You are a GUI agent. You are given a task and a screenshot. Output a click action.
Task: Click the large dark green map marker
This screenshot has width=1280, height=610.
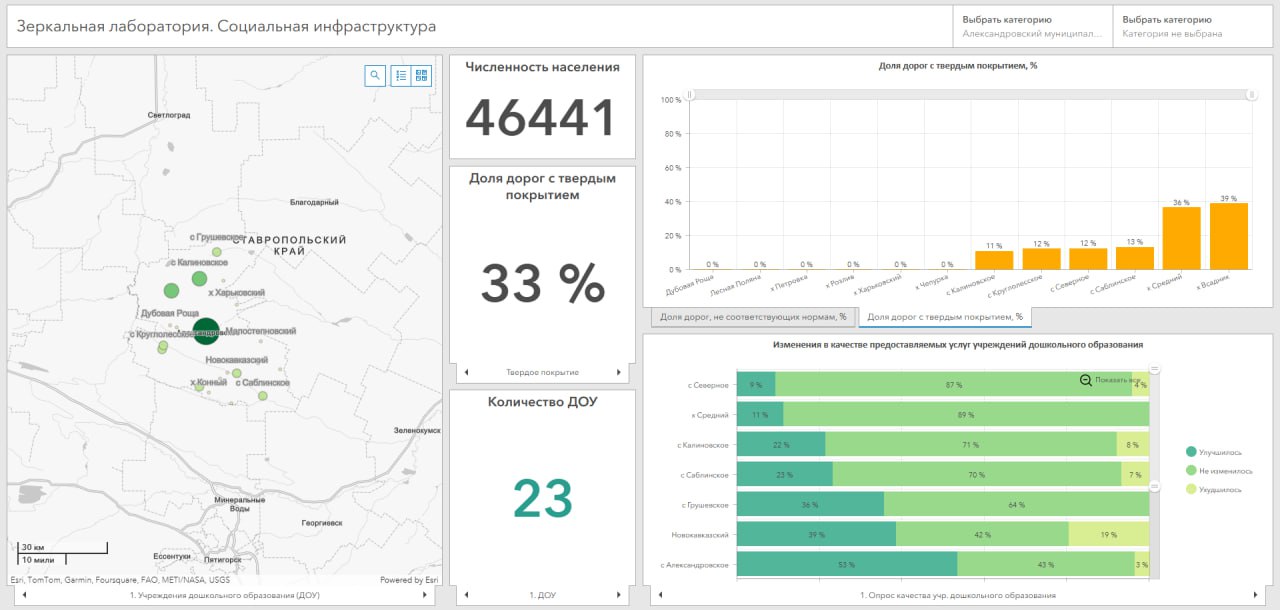[x=206, y=332]
